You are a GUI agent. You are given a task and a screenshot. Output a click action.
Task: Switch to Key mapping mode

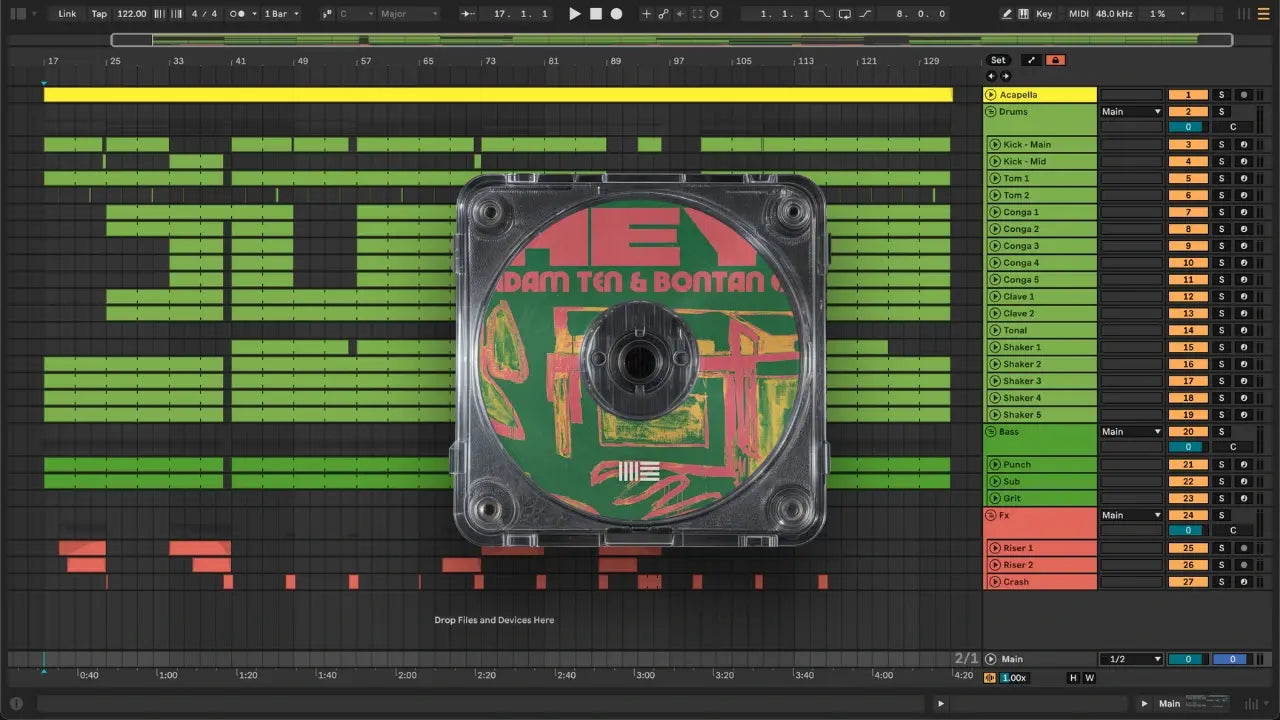[x=1044, y=14]
